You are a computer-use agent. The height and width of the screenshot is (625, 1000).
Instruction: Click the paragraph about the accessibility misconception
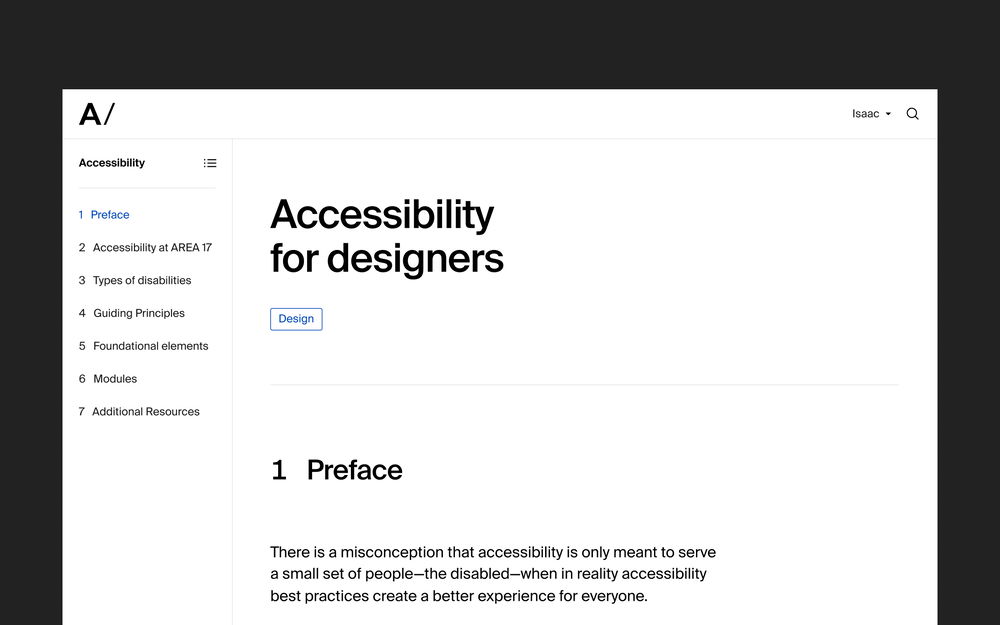pos(493,574)
